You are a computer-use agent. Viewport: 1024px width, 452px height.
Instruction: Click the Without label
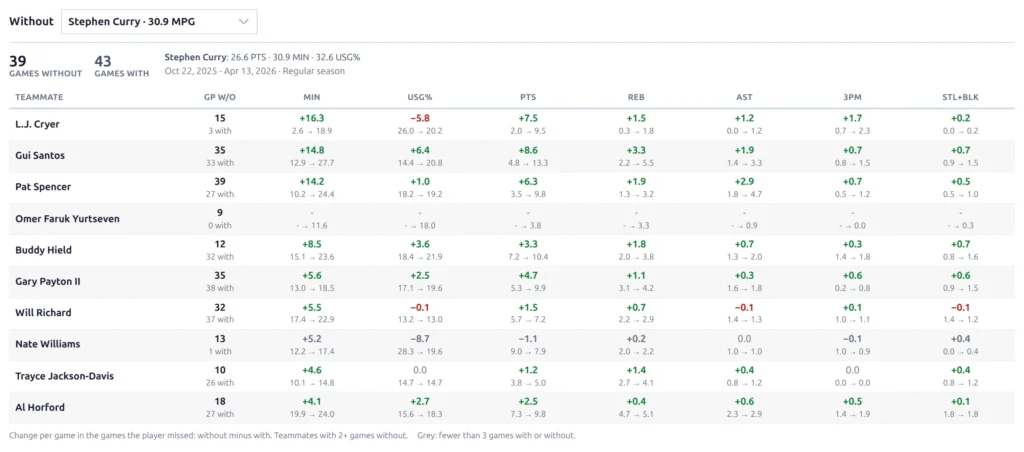[x=31, y=22]
